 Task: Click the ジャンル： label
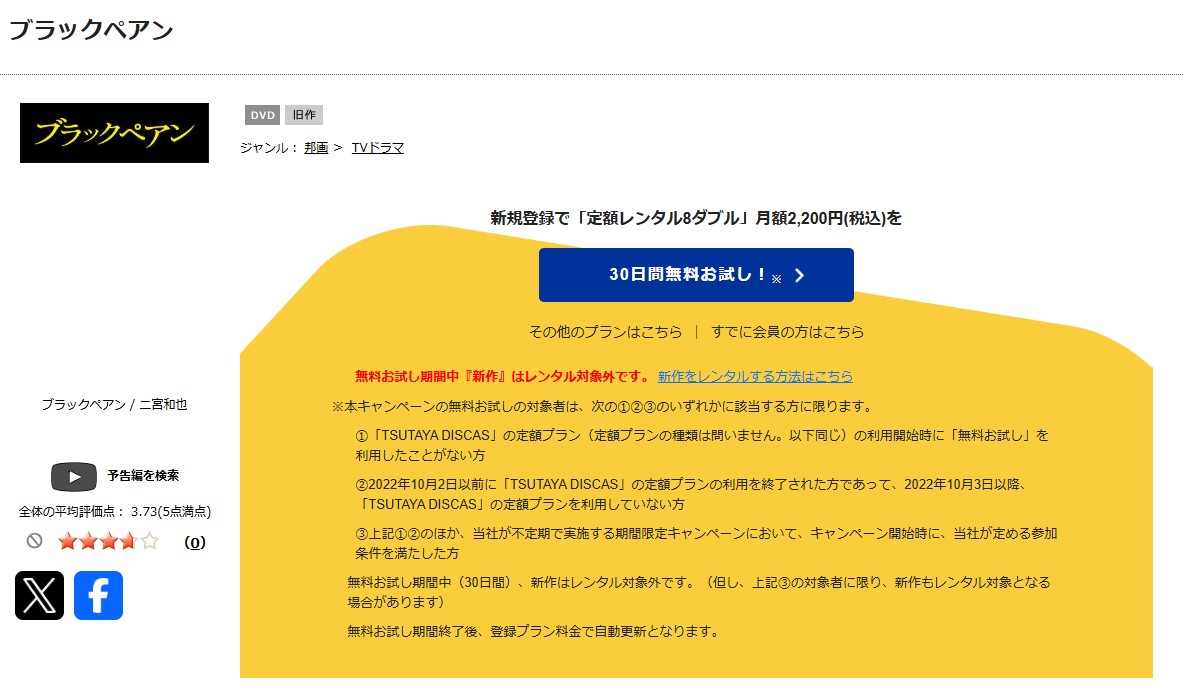point(270,148)
